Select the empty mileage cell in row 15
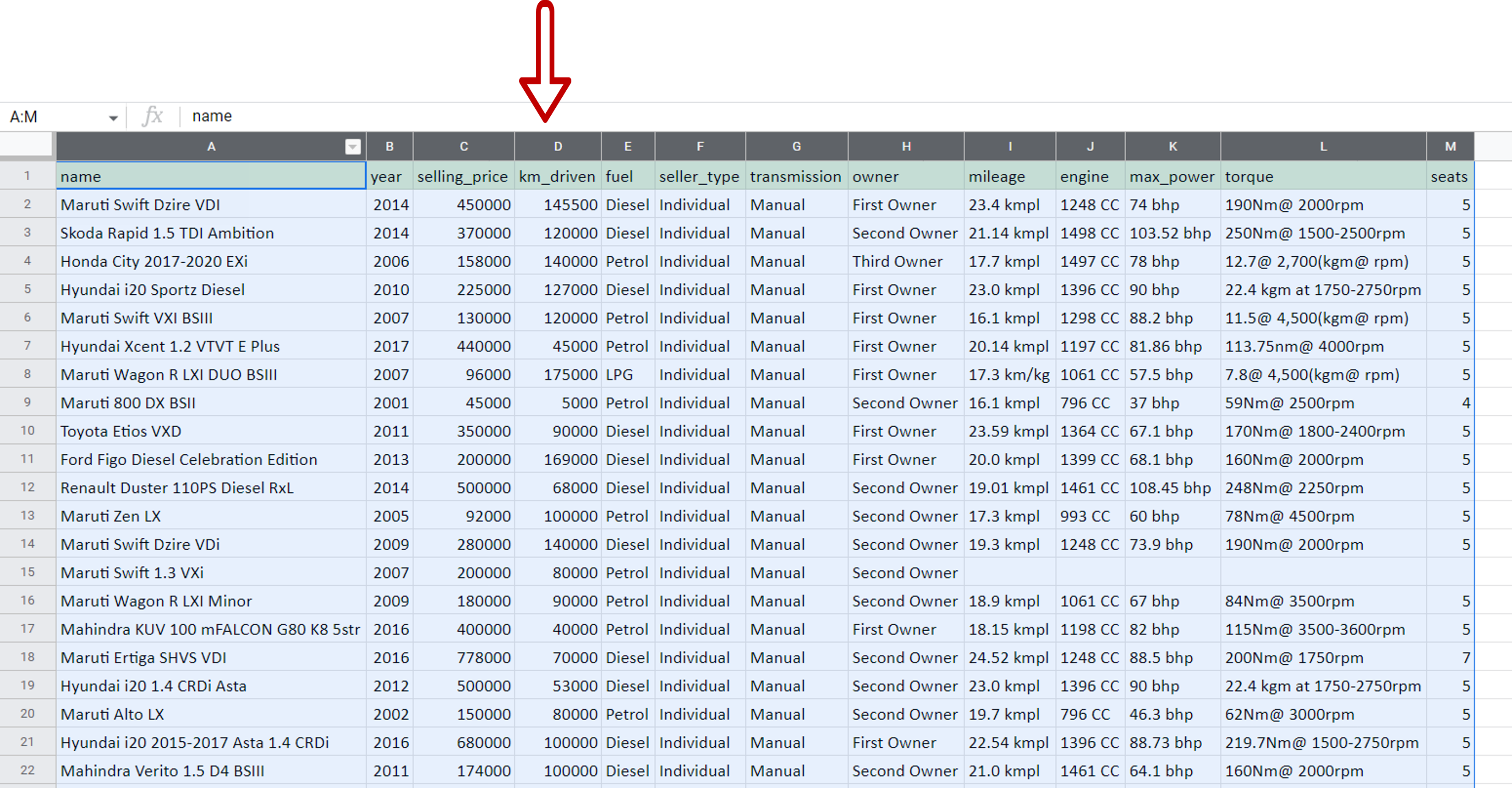The image size is (1512, 788). [x=1009, y=573]
